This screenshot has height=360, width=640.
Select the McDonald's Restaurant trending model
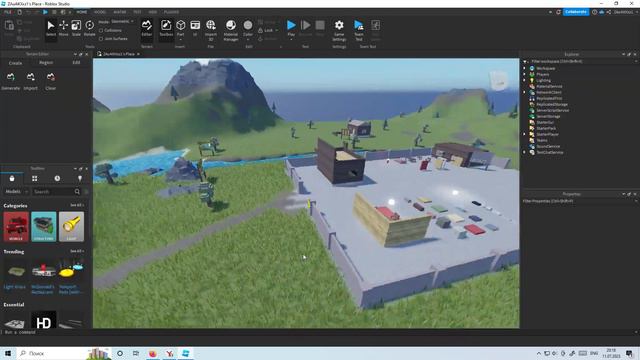click(x=43, y=276)
